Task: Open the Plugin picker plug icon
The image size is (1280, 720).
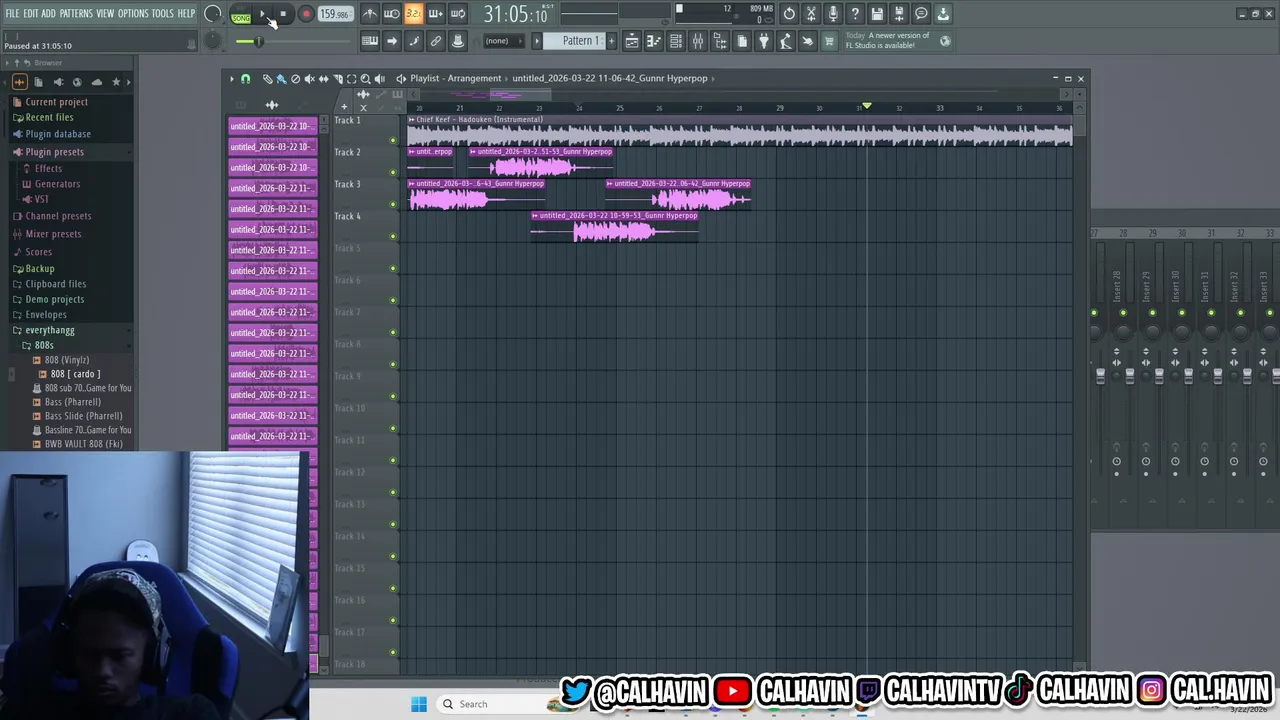Action: click(764, 41)
